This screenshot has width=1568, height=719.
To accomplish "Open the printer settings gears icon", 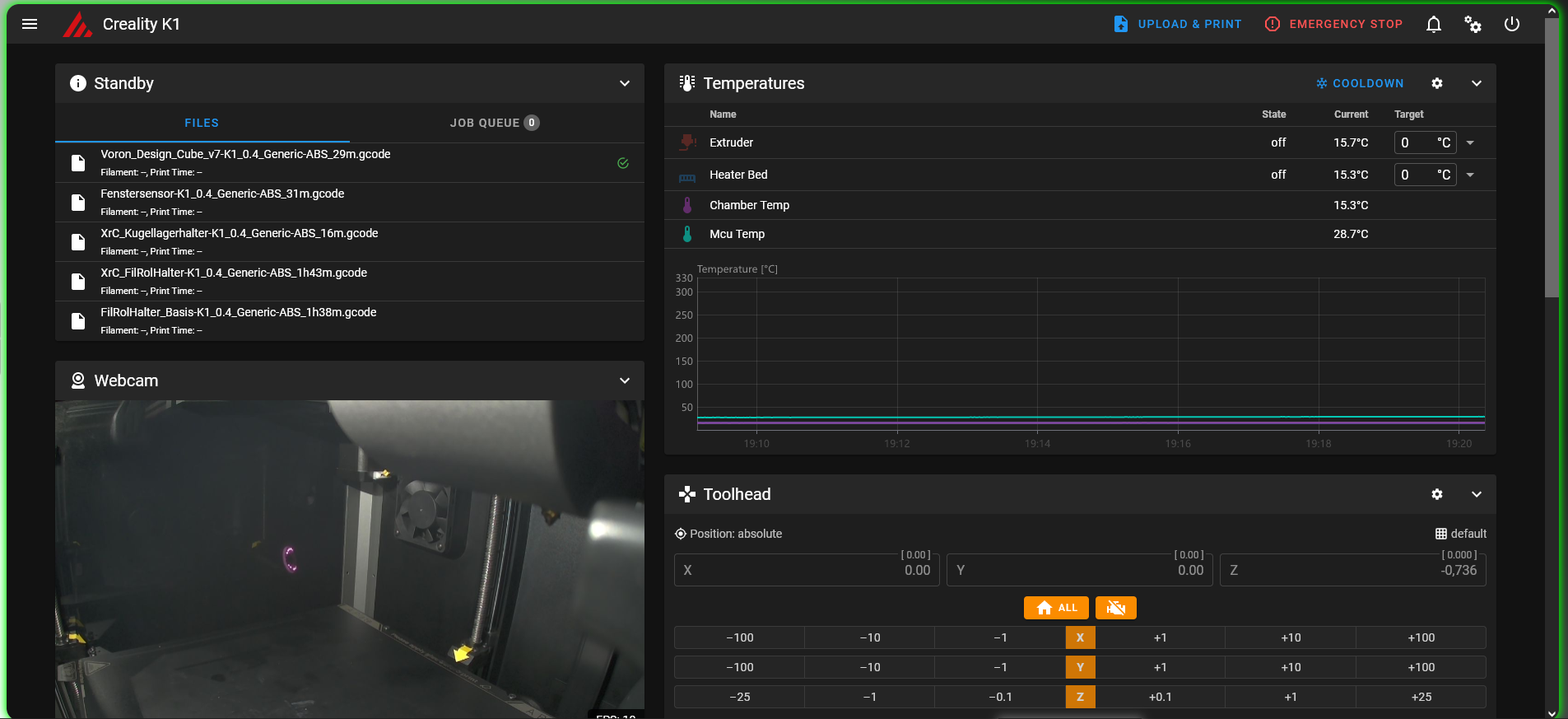I will (1473, 24).
